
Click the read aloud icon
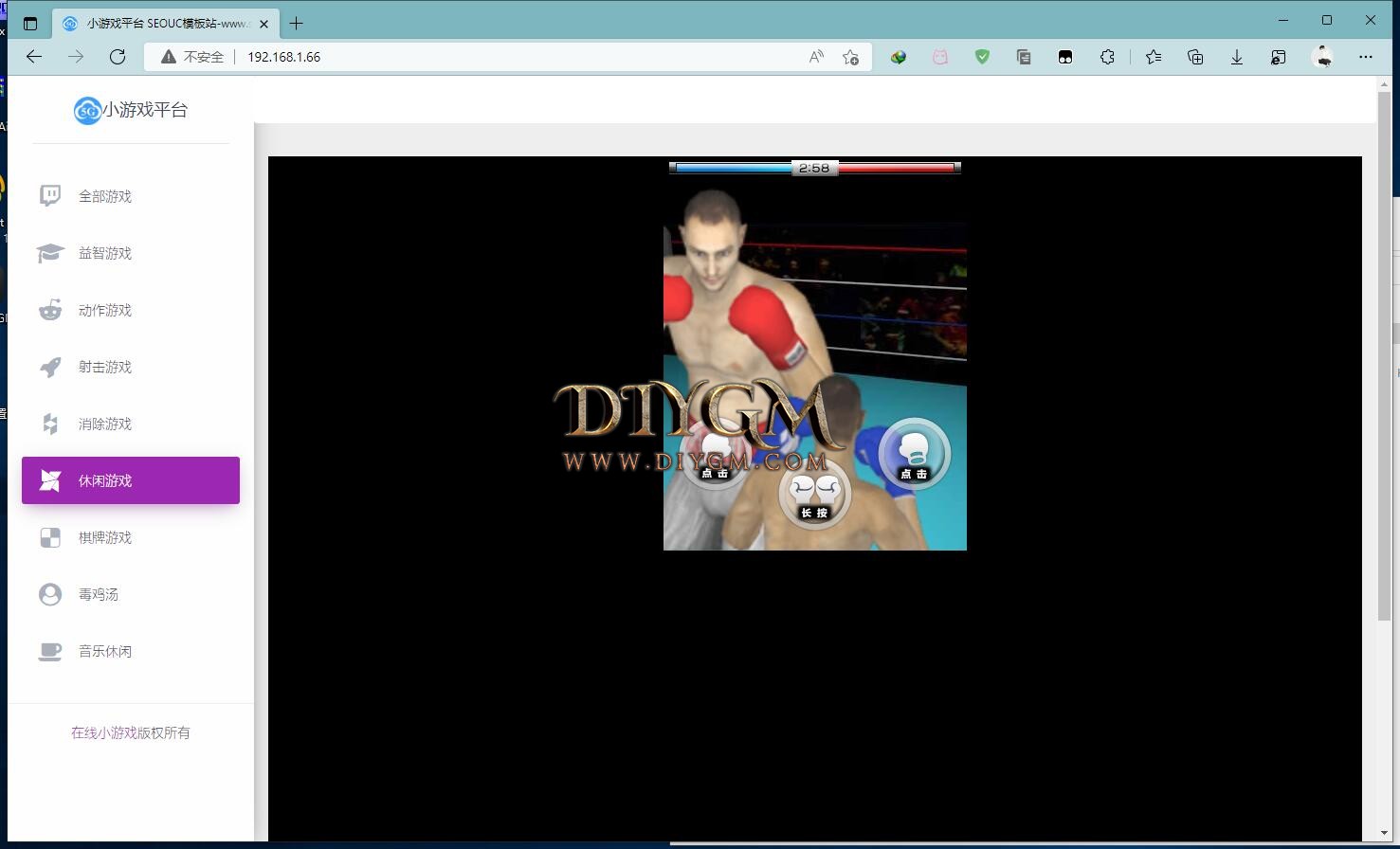tap(816, 57)
